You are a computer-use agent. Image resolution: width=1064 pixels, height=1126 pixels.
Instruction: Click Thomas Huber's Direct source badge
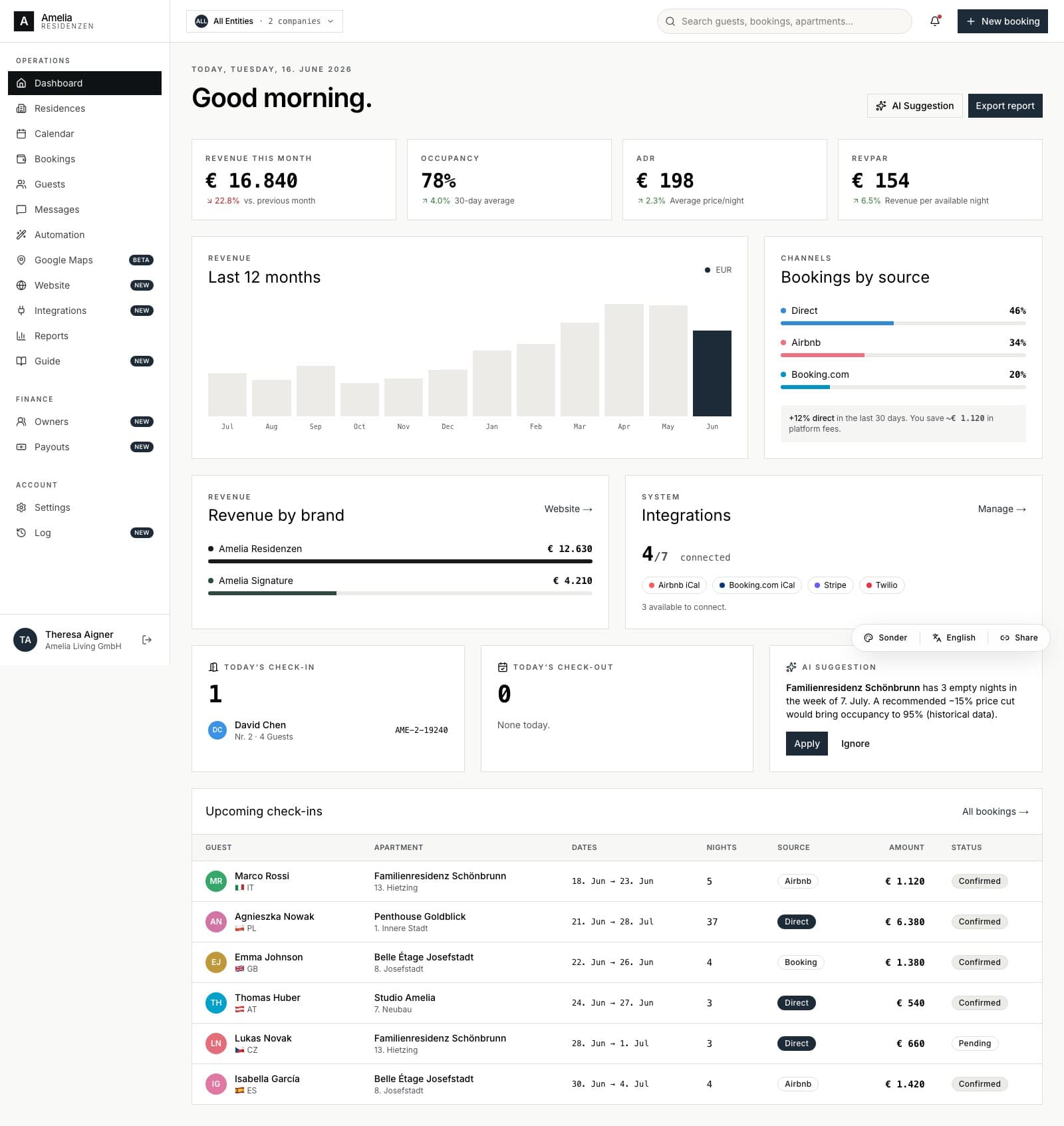(x=796, y=1003)
